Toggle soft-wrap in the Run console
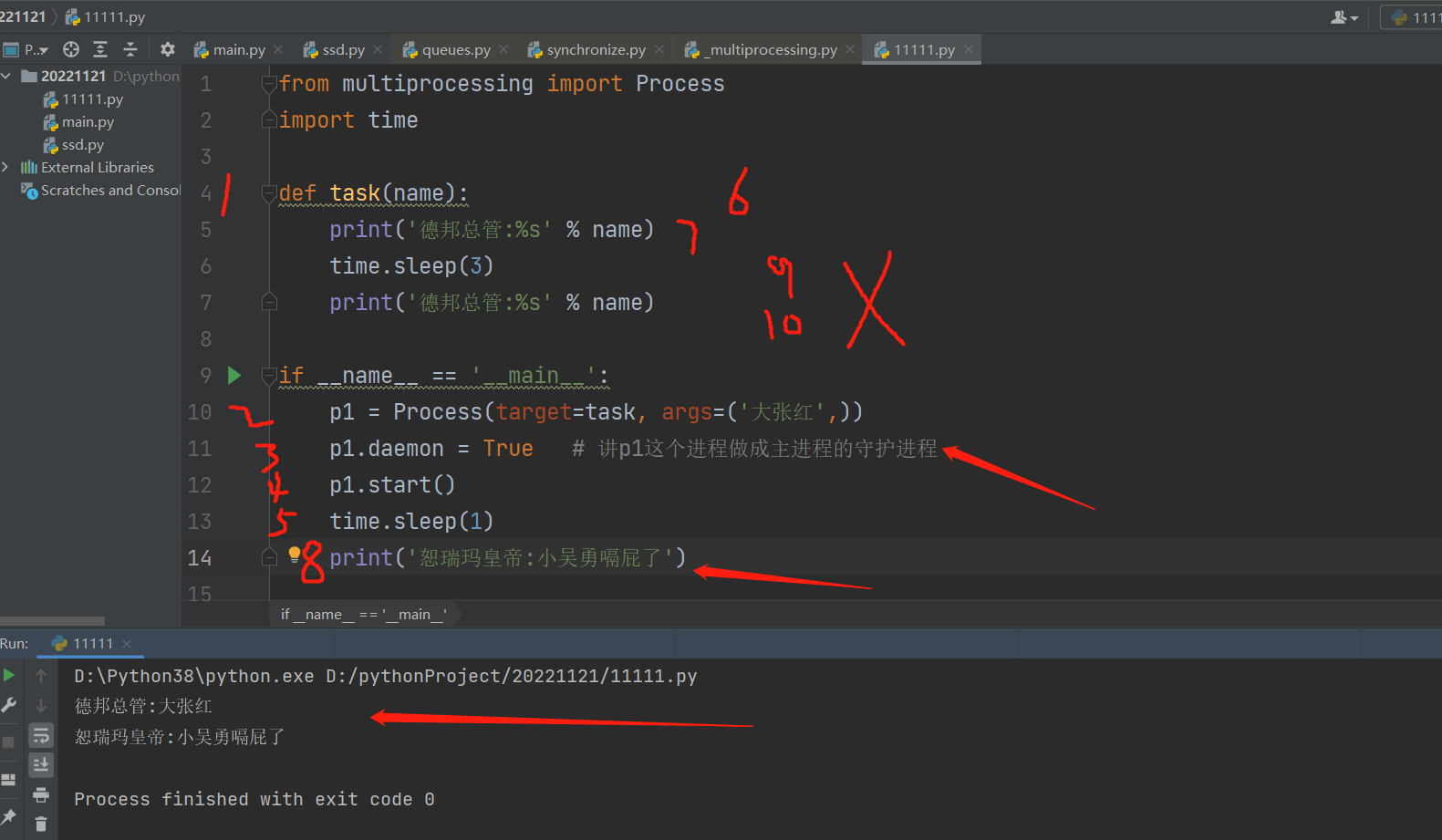The height and width of the screenshot is (840, 1442). pos(41,735)
